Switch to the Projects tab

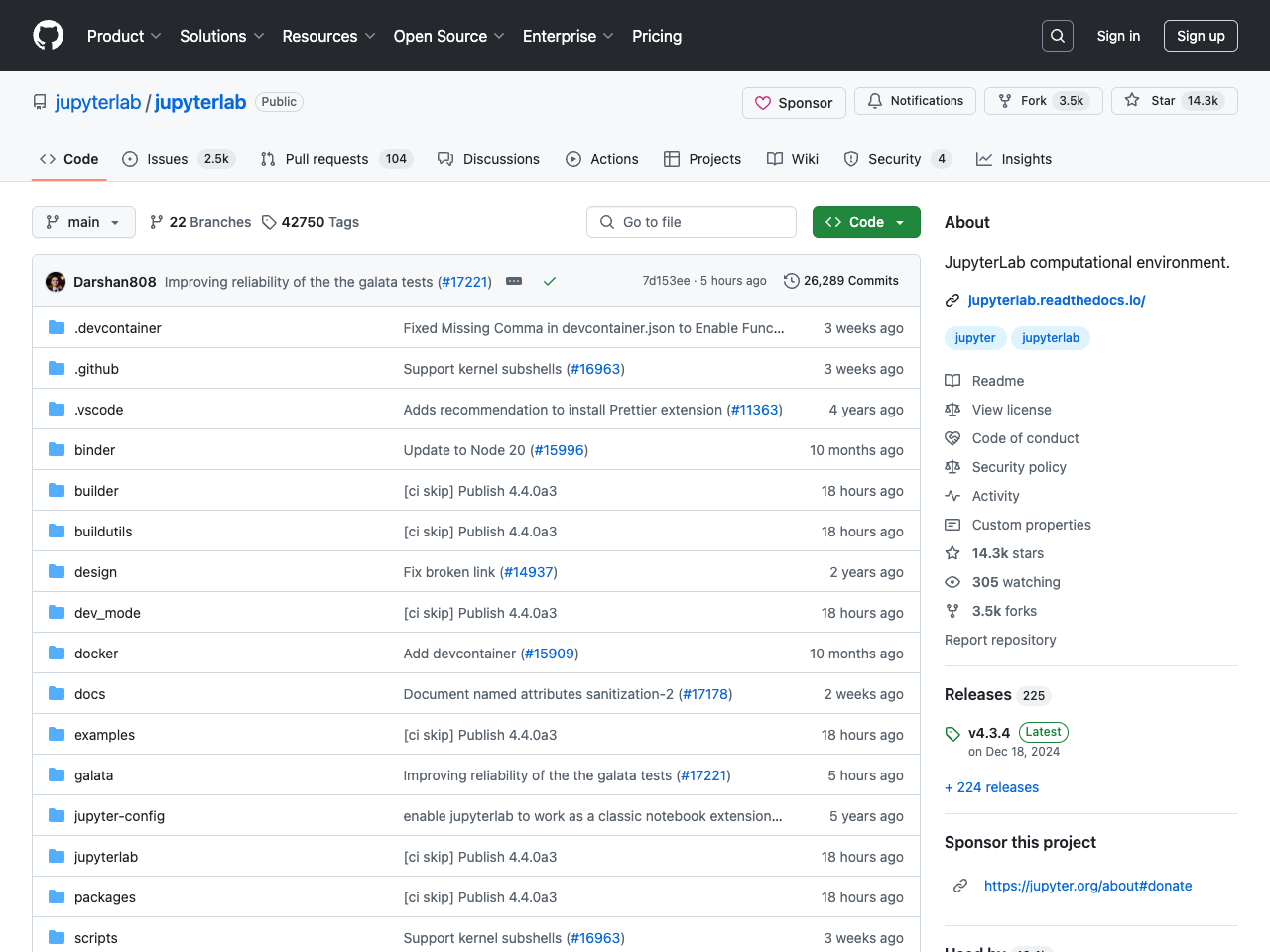702,159
